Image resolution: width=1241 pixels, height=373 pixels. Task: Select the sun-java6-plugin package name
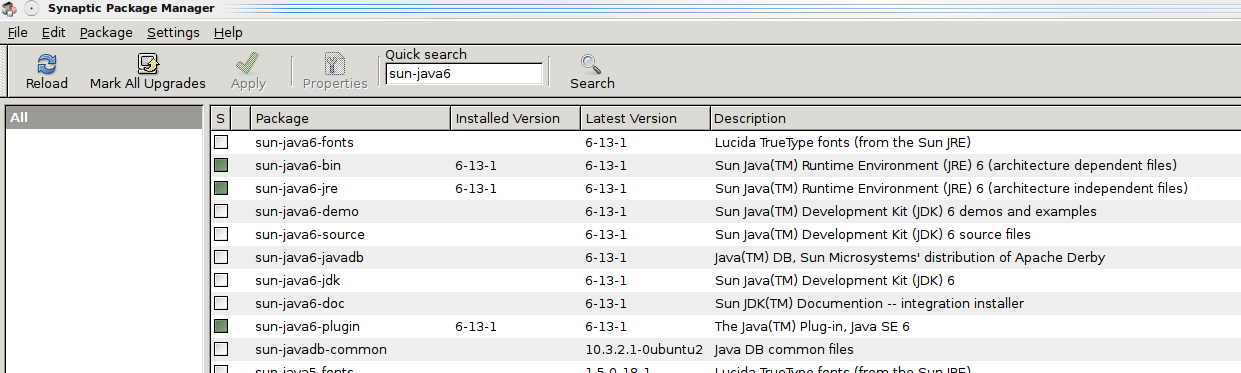pyautogui.click(x=307, y=326)
